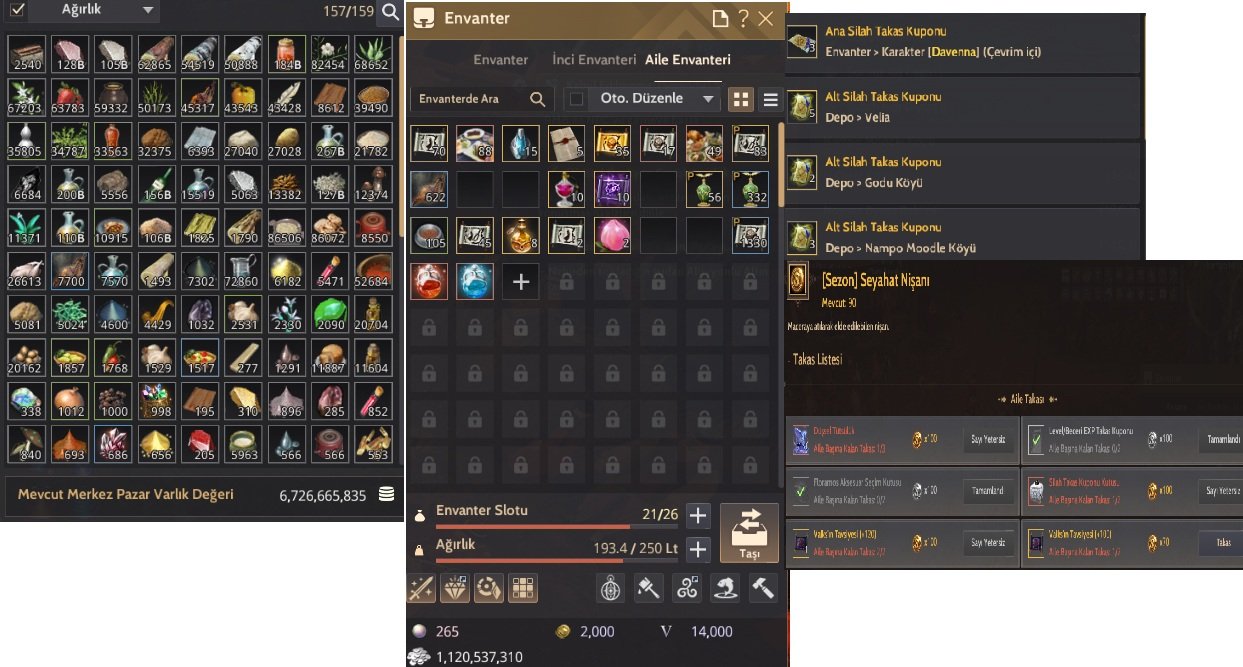Expand Envanter Slotu with plus button
Screen dimensions: 1243x667
pos(698,516)
